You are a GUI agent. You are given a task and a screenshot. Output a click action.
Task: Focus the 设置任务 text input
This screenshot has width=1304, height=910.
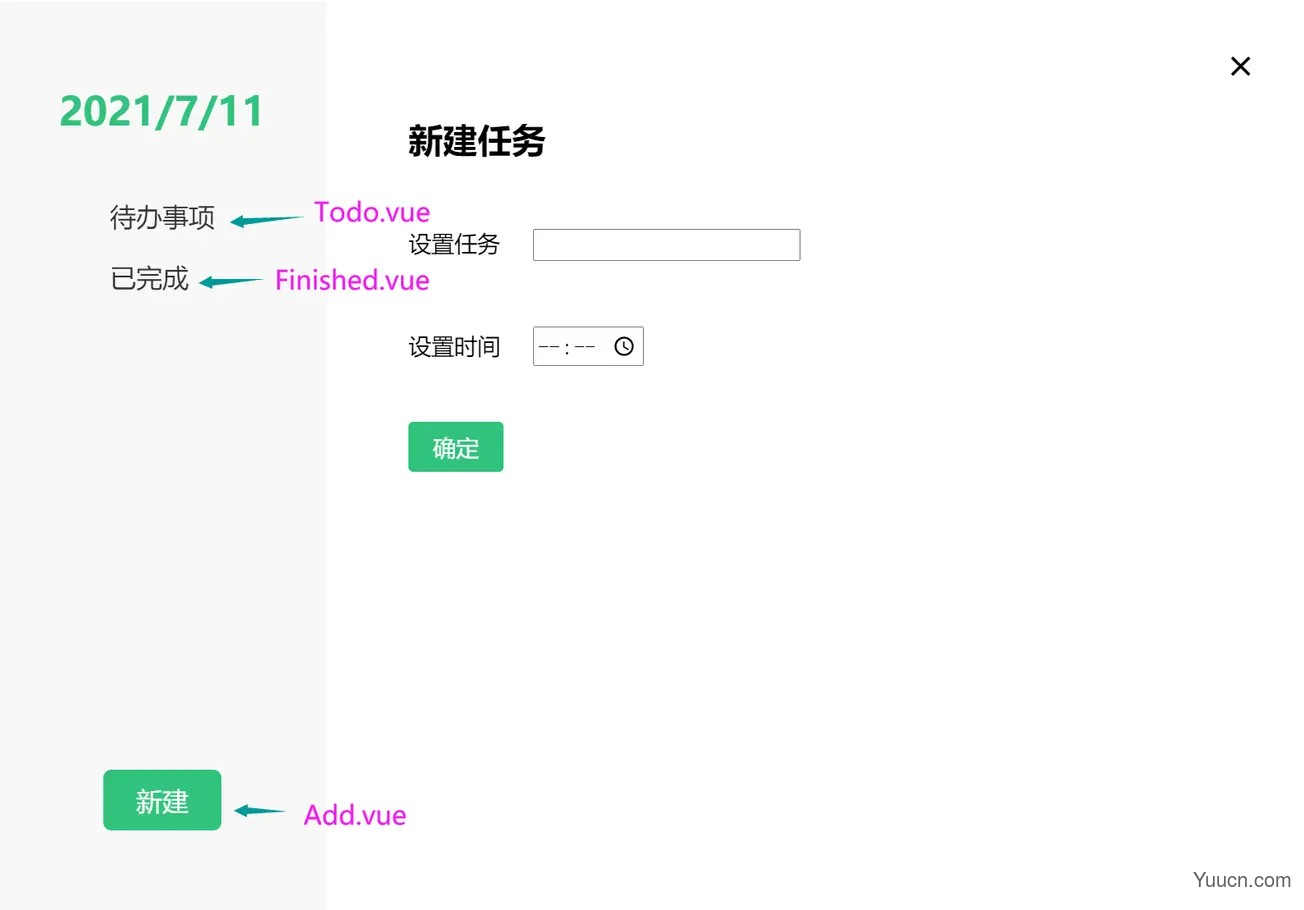tap(666, 245)
